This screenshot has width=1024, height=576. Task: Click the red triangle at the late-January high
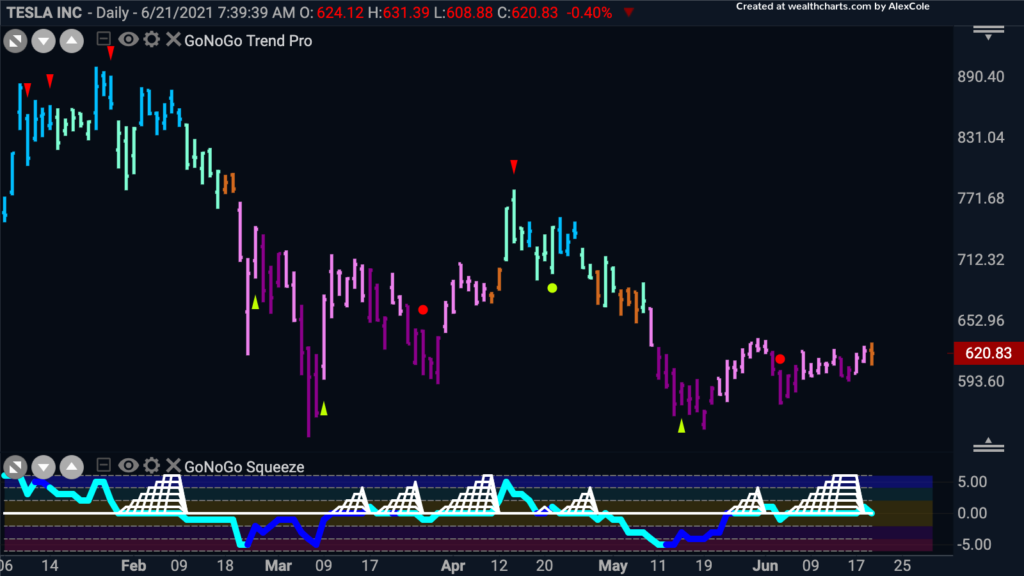tap(111, 53)
